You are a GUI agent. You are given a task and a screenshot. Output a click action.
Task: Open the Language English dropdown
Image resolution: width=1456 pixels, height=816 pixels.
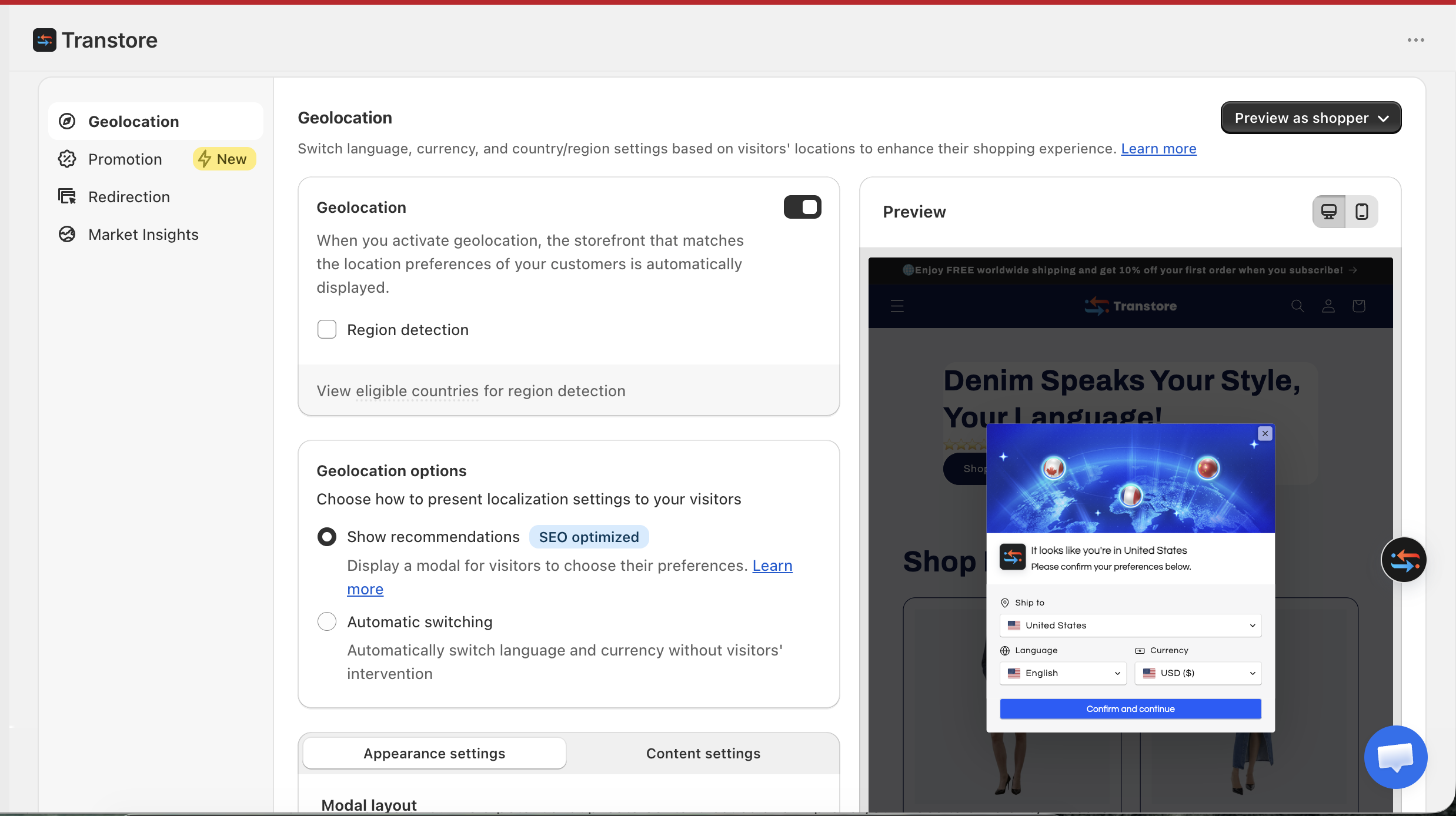[x=1063, y=673]
